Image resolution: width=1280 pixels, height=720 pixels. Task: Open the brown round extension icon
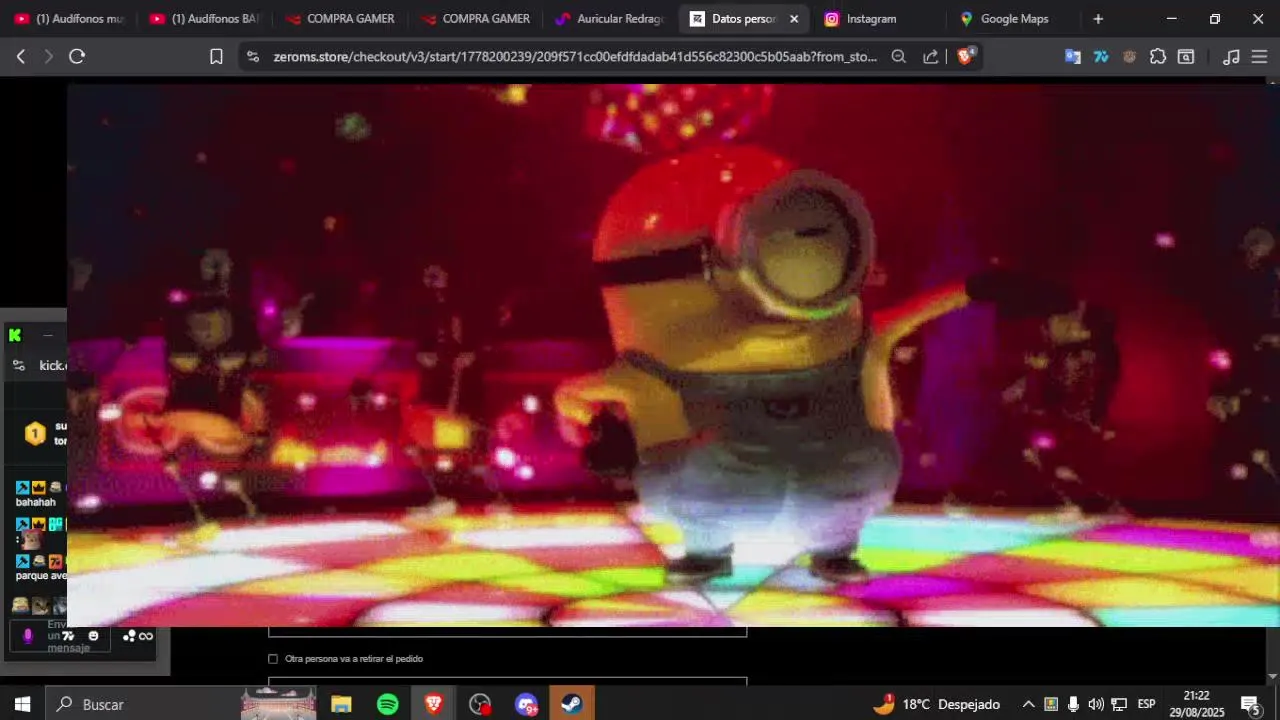(x=1129, y=57)
